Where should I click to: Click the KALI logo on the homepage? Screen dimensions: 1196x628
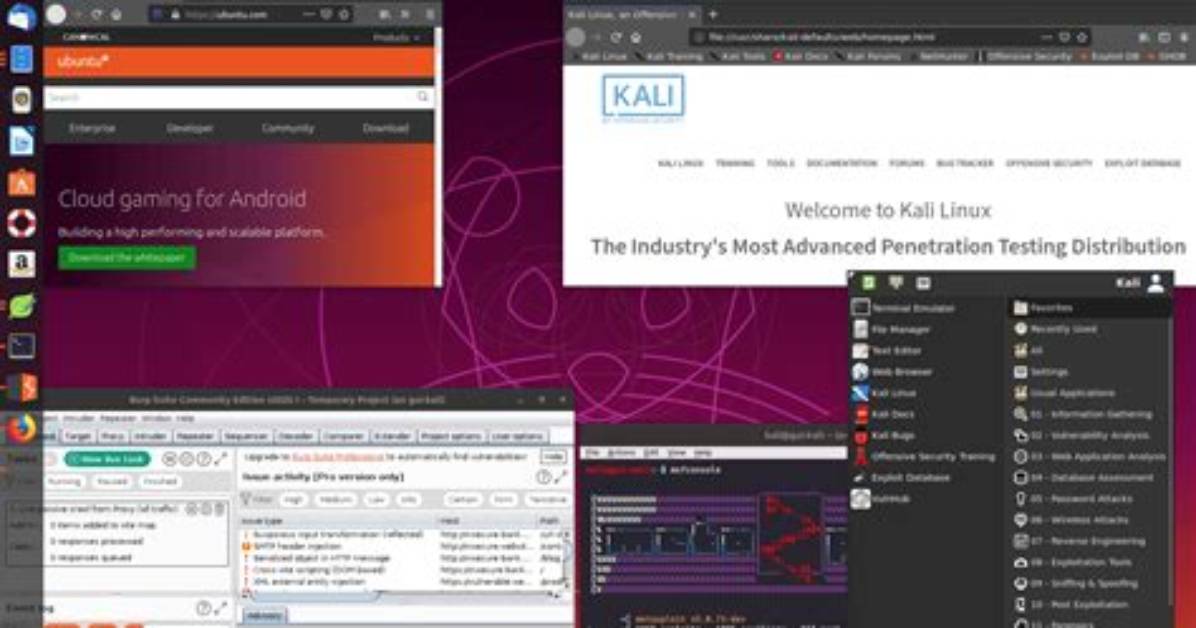tap(643, 98)
